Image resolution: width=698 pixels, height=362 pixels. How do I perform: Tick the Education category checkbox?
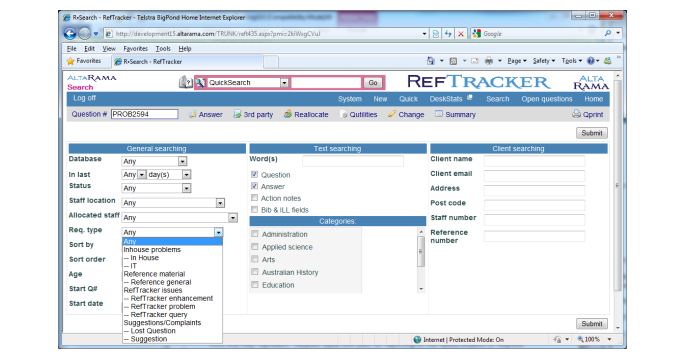[x=255, y=285]
